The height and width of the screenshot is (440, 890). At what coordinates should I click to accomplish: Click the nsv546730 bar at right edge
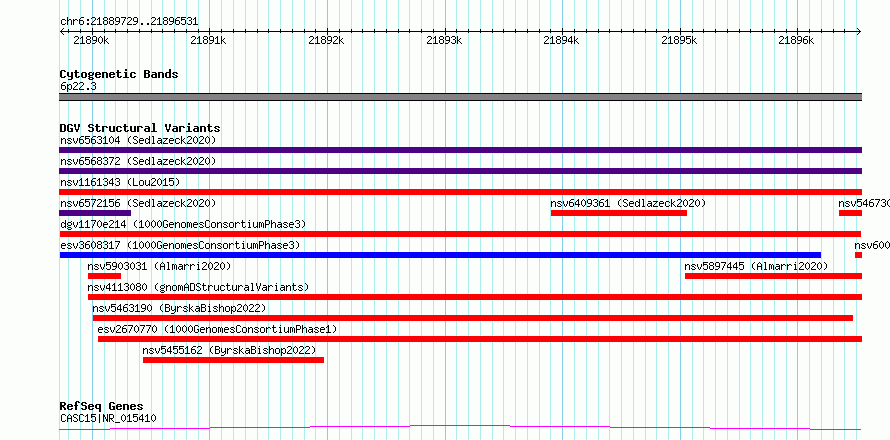point(850,213)
